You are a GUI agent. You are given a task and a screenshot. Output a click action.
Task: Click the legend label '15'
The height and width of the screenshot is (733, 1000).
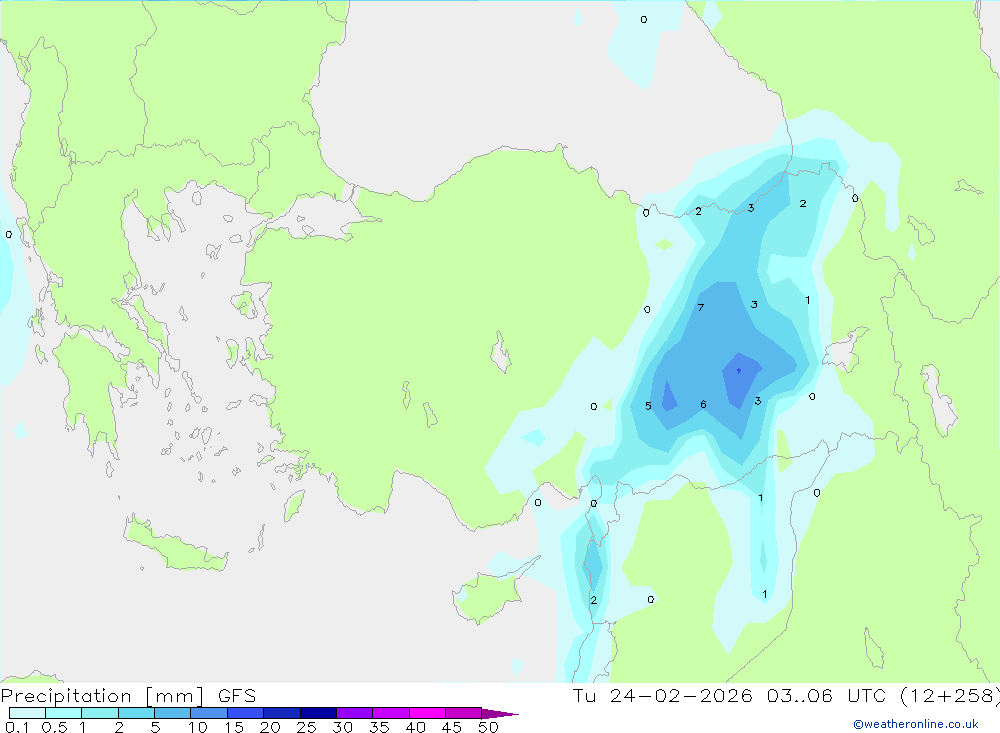[234, 727]
